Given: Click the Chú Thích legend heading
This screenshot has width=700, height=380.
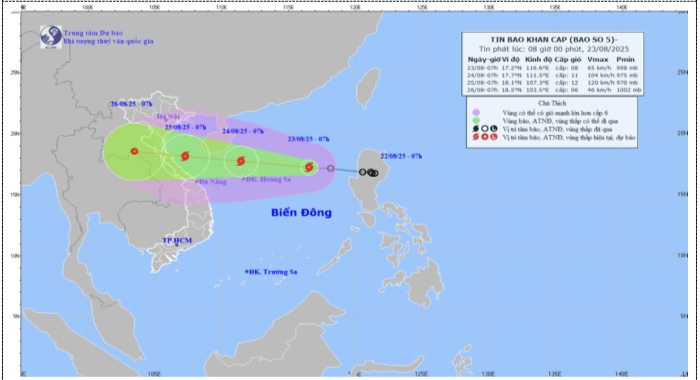Looking at the screenshot, I should coord(552,103).
